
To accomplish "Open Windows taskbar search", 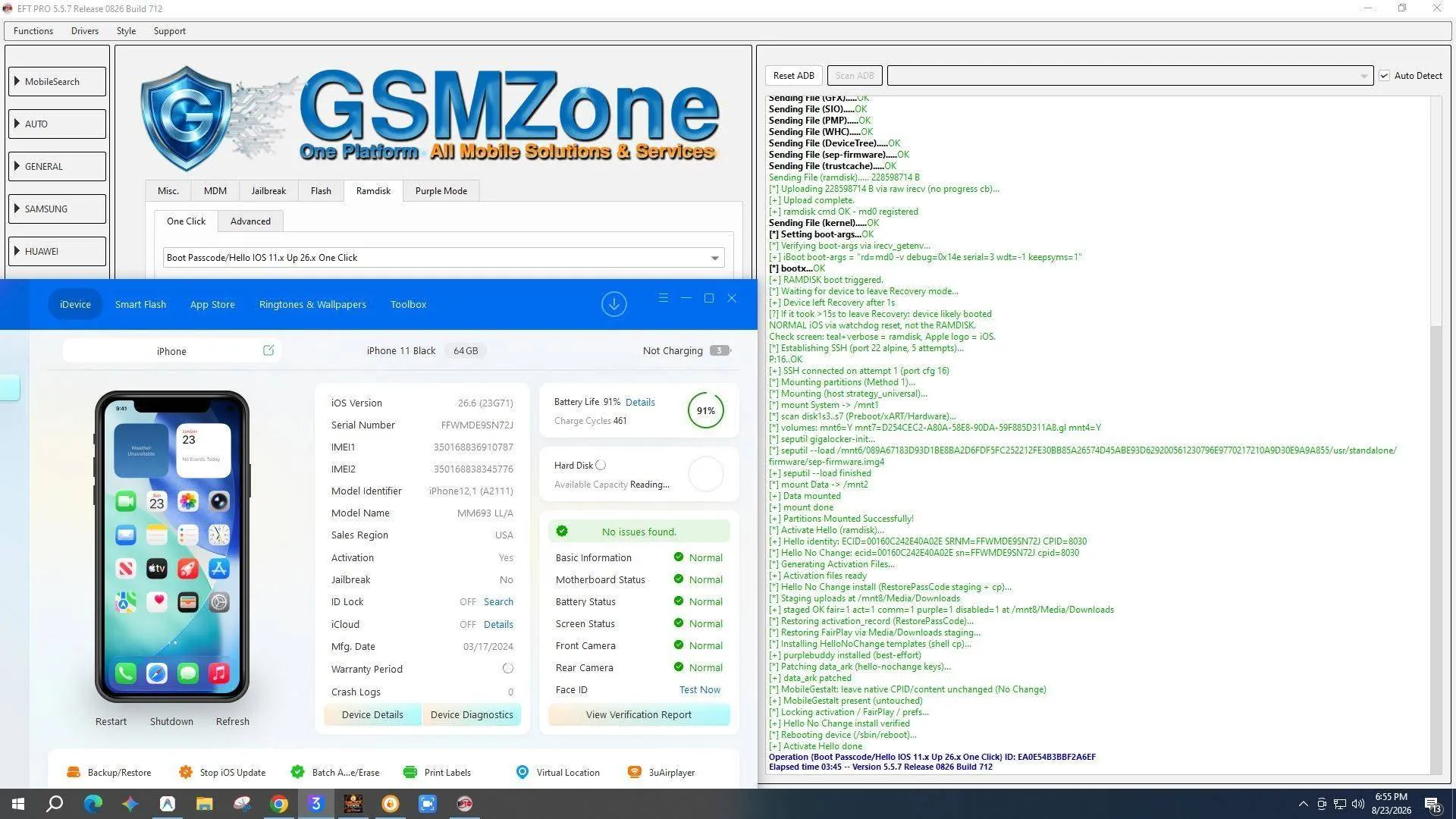I will click(x=55, y=804).
